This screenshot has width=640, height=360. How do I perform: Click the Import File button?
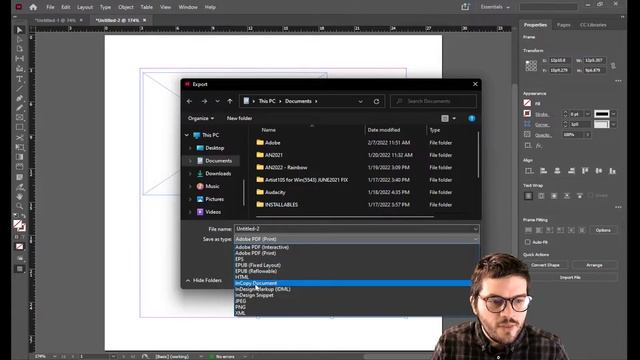(571, 278)
